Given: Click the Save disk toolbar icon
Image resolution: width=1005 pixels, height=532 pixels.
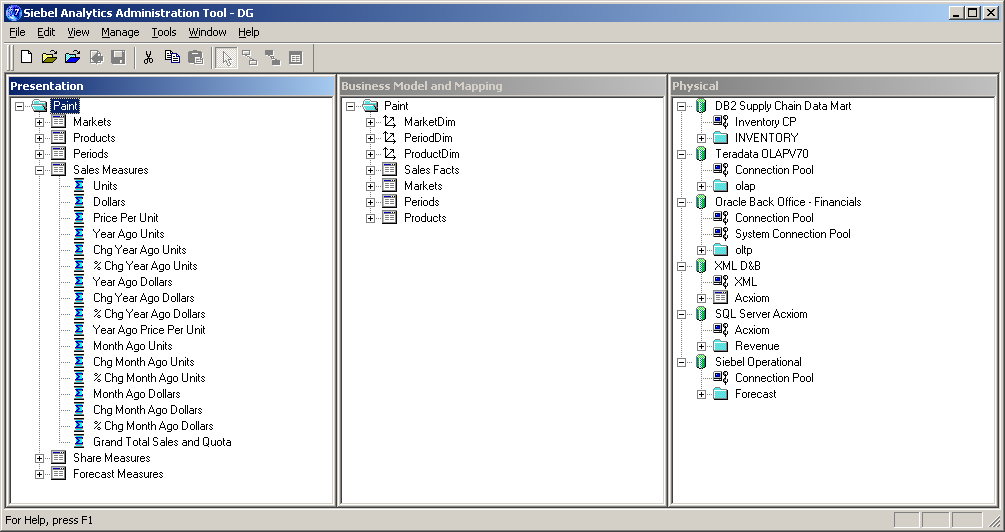Looking at the screenshot, I should 118,58.
